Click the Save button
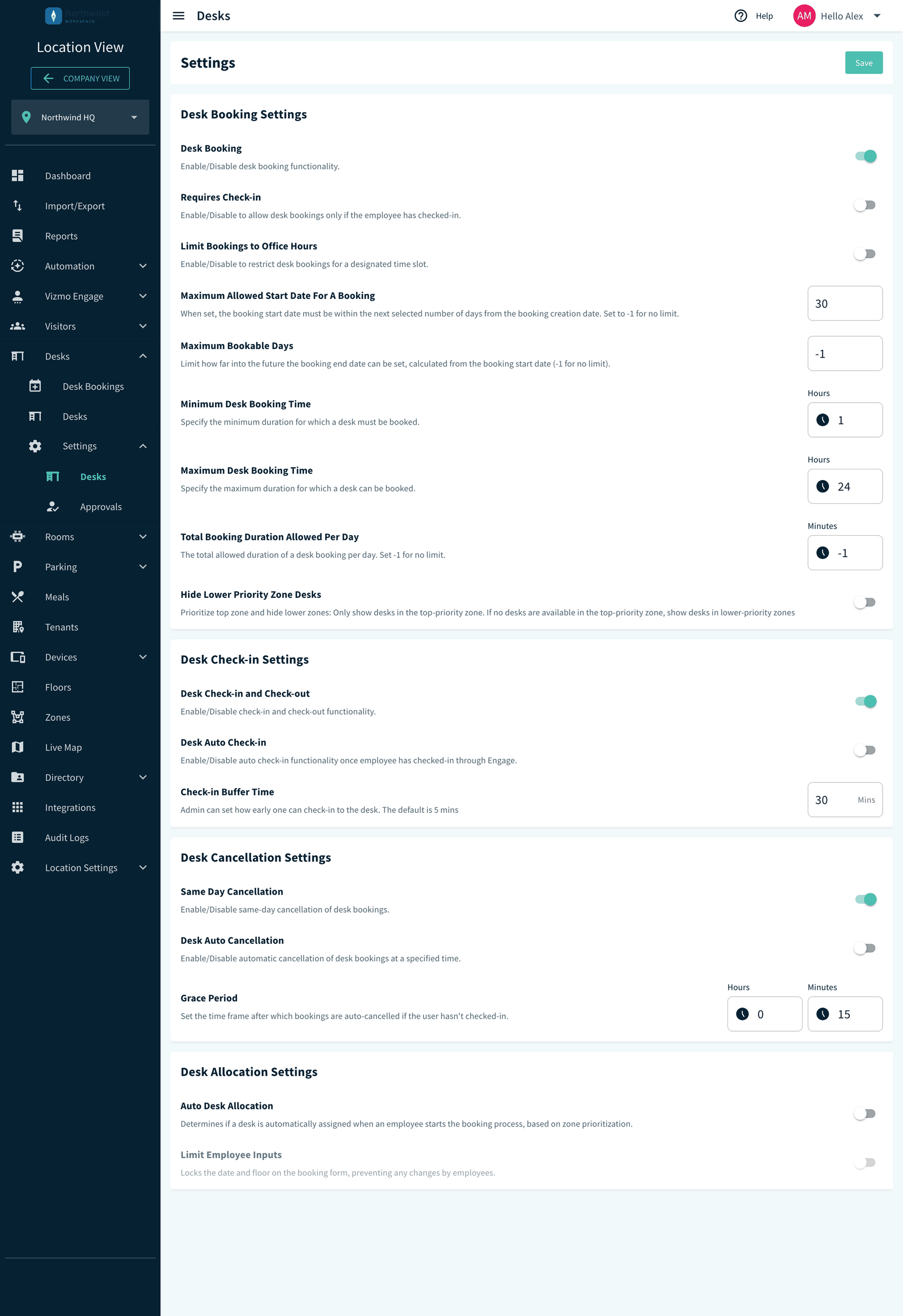This screenshot has width=903, height=1316. [863, 63]
